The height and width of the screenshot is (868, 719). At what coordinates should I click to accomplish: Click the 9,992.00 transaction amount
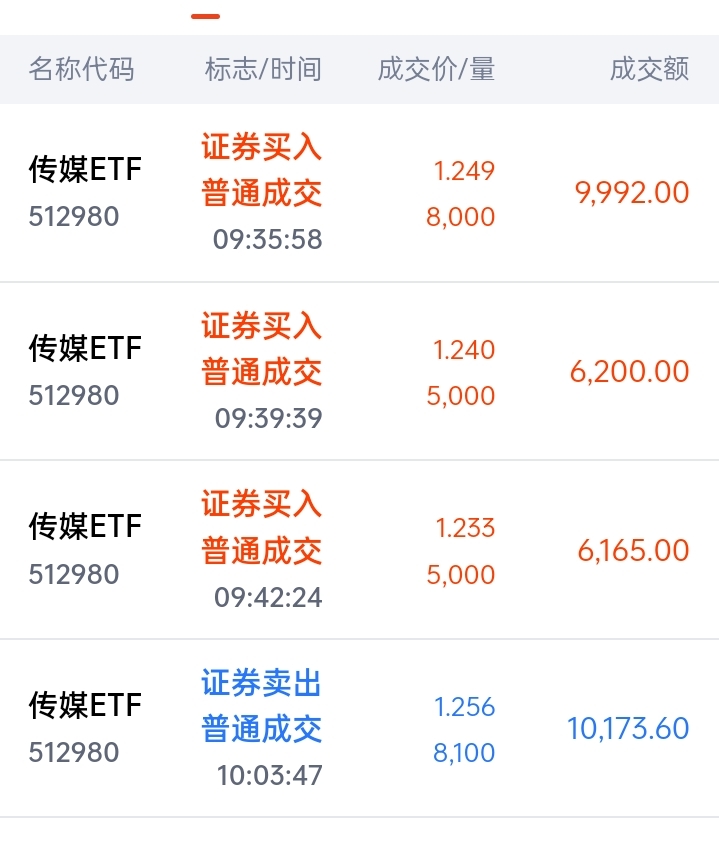click(632, 193)
